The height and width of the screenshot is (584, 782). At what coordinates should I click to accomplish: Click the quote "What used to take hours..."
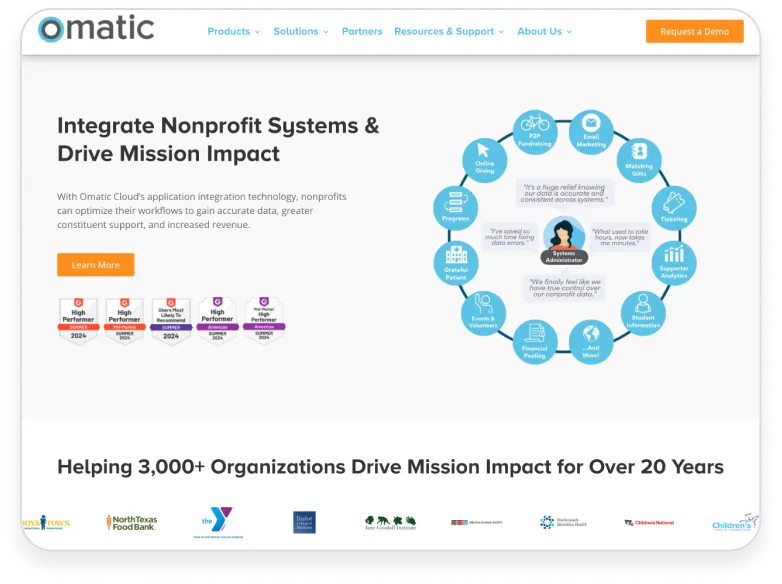pyautogui.click(x=620, y=237)
